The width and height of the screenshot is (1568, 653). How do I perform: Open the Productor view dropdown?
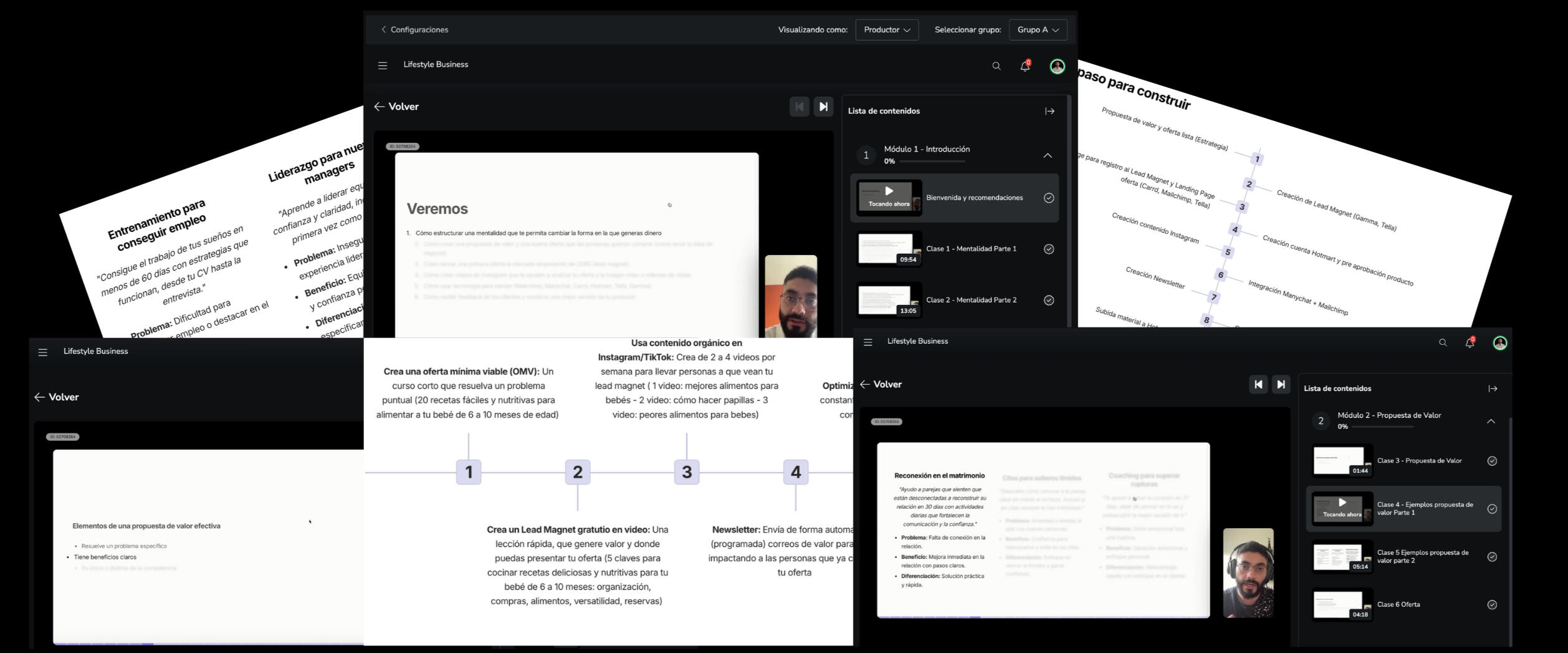886,30
